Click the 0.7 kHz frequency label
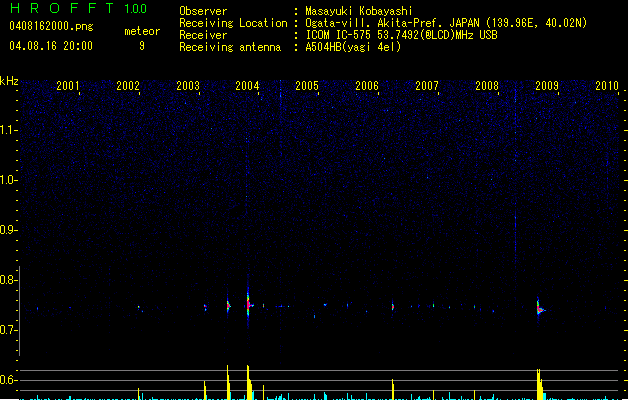The width and height of the screenshot is (629, 400). pos(8,330)
